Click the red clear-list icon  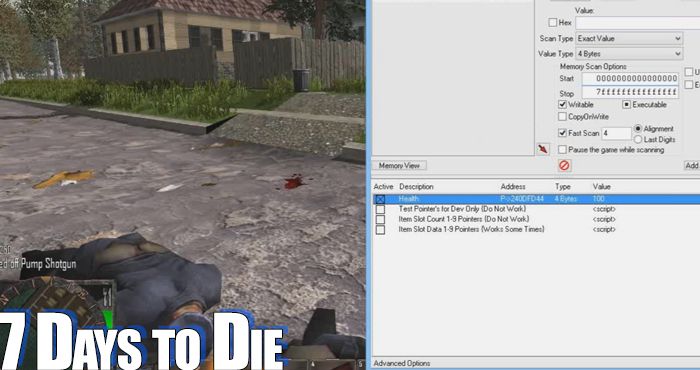[x=564, y=166]
